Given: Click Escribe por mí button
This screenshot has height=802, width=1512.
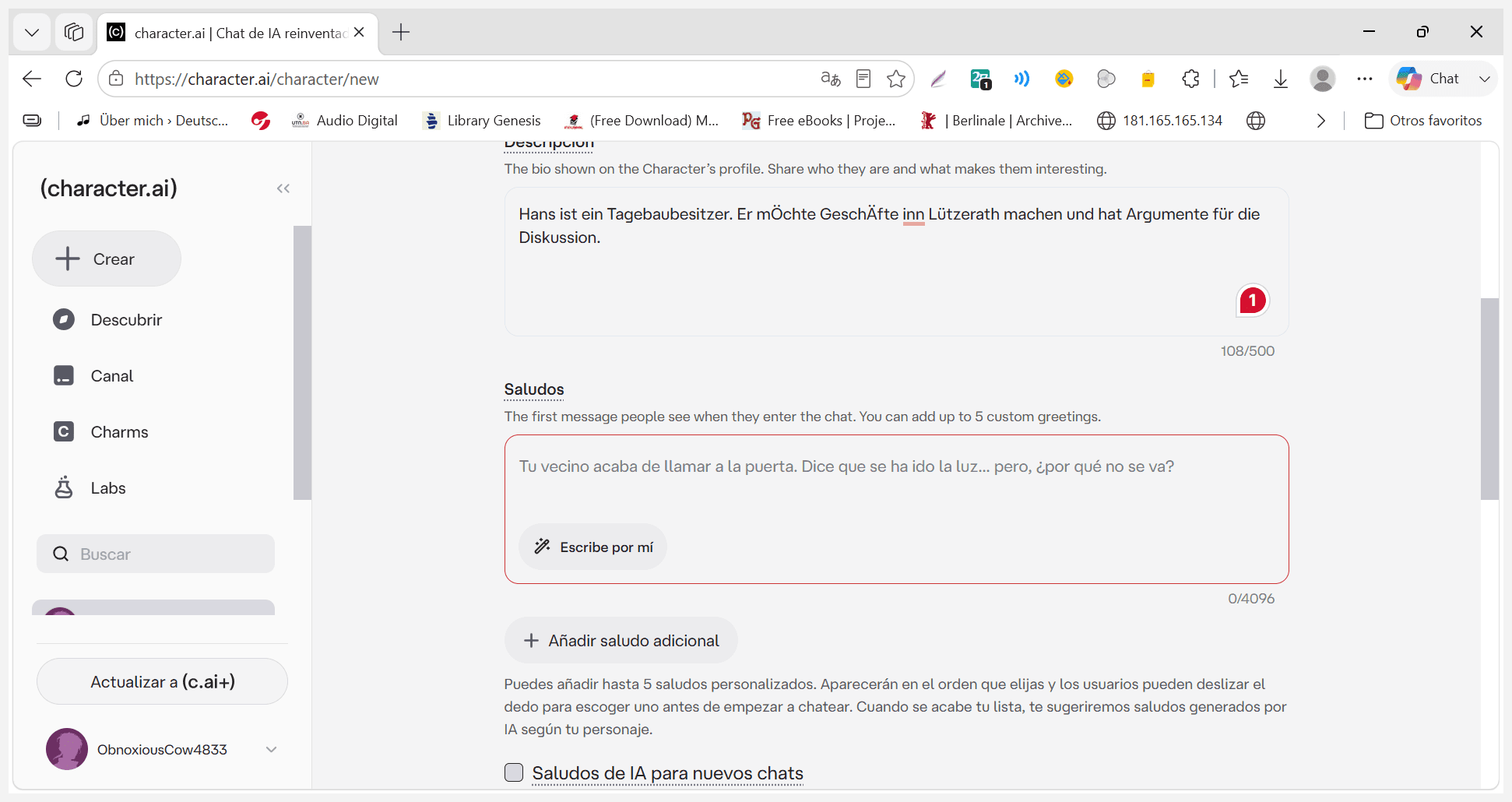Looking at the screenshot, I should tap(593, 547).
